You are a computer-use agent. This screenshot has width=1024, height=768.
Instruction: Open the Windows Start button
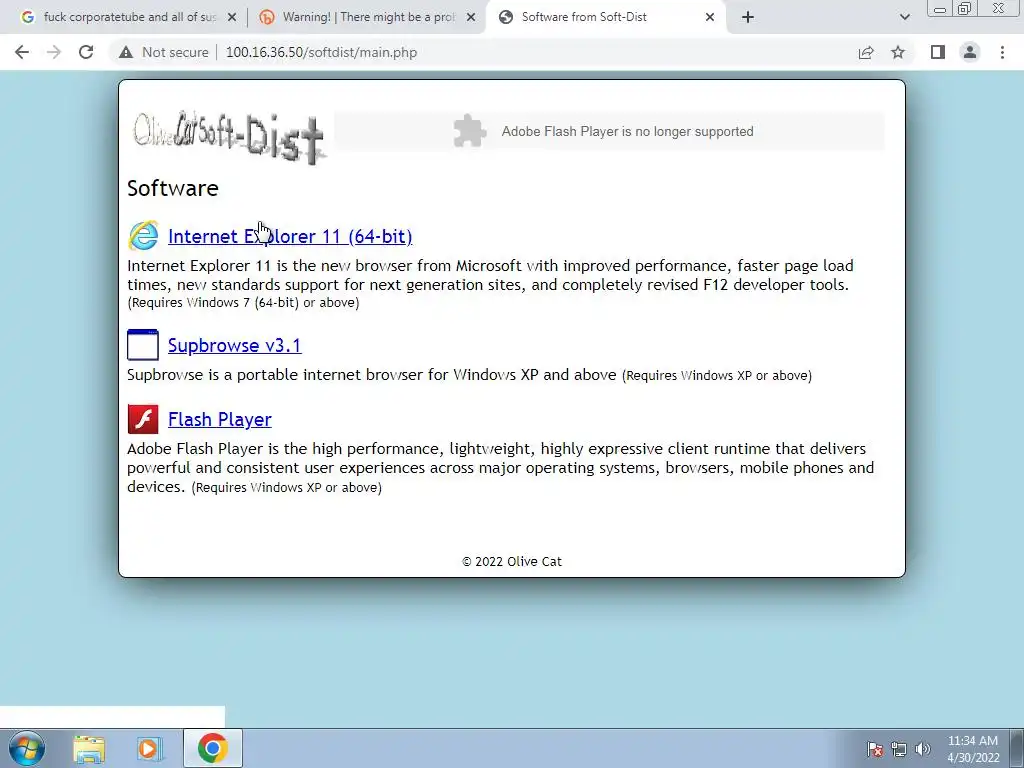[x=27, y=748]
